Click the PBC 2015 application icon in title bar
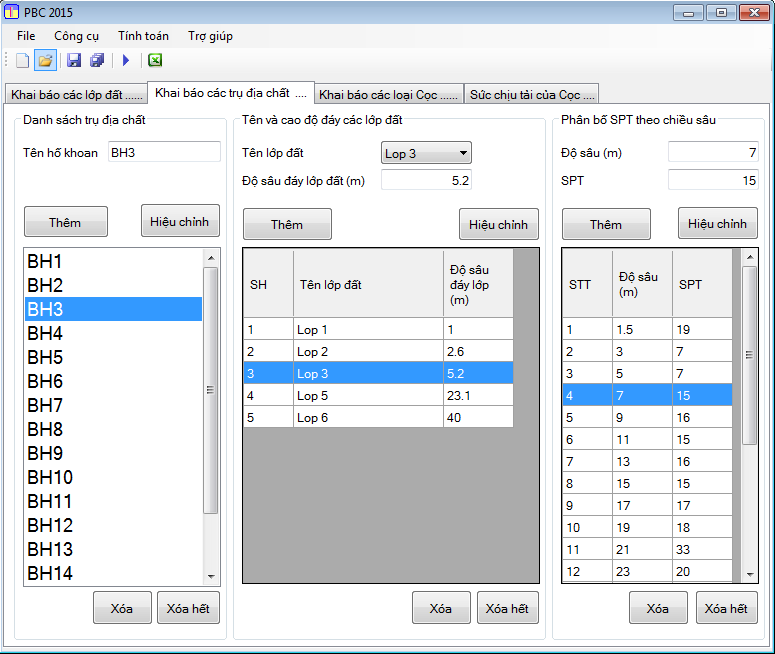Viewport: 775px width, 654px height. pos(11,12)
